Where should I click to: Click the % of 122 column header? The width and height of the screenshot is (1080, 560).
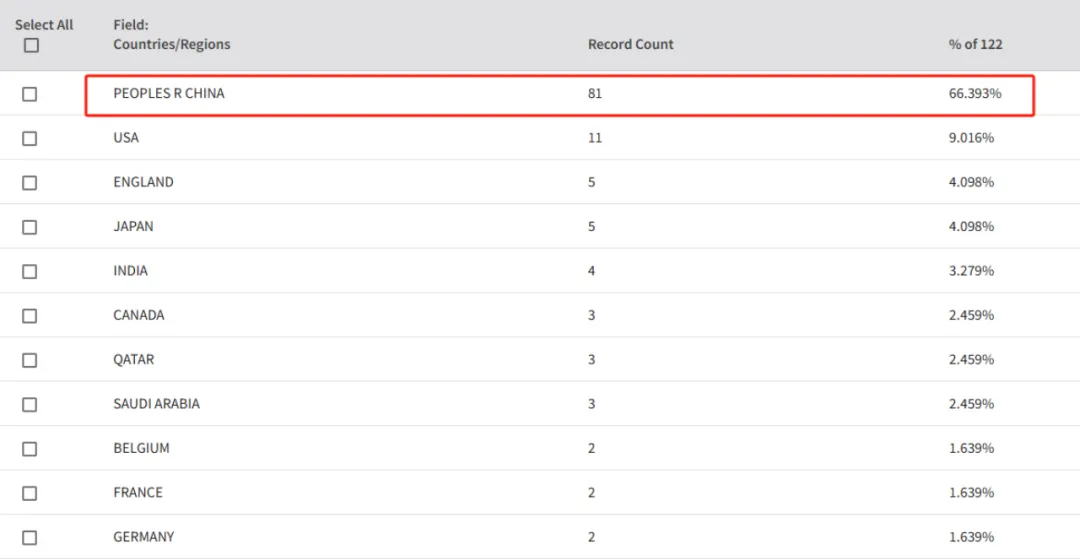click(975, 44)
